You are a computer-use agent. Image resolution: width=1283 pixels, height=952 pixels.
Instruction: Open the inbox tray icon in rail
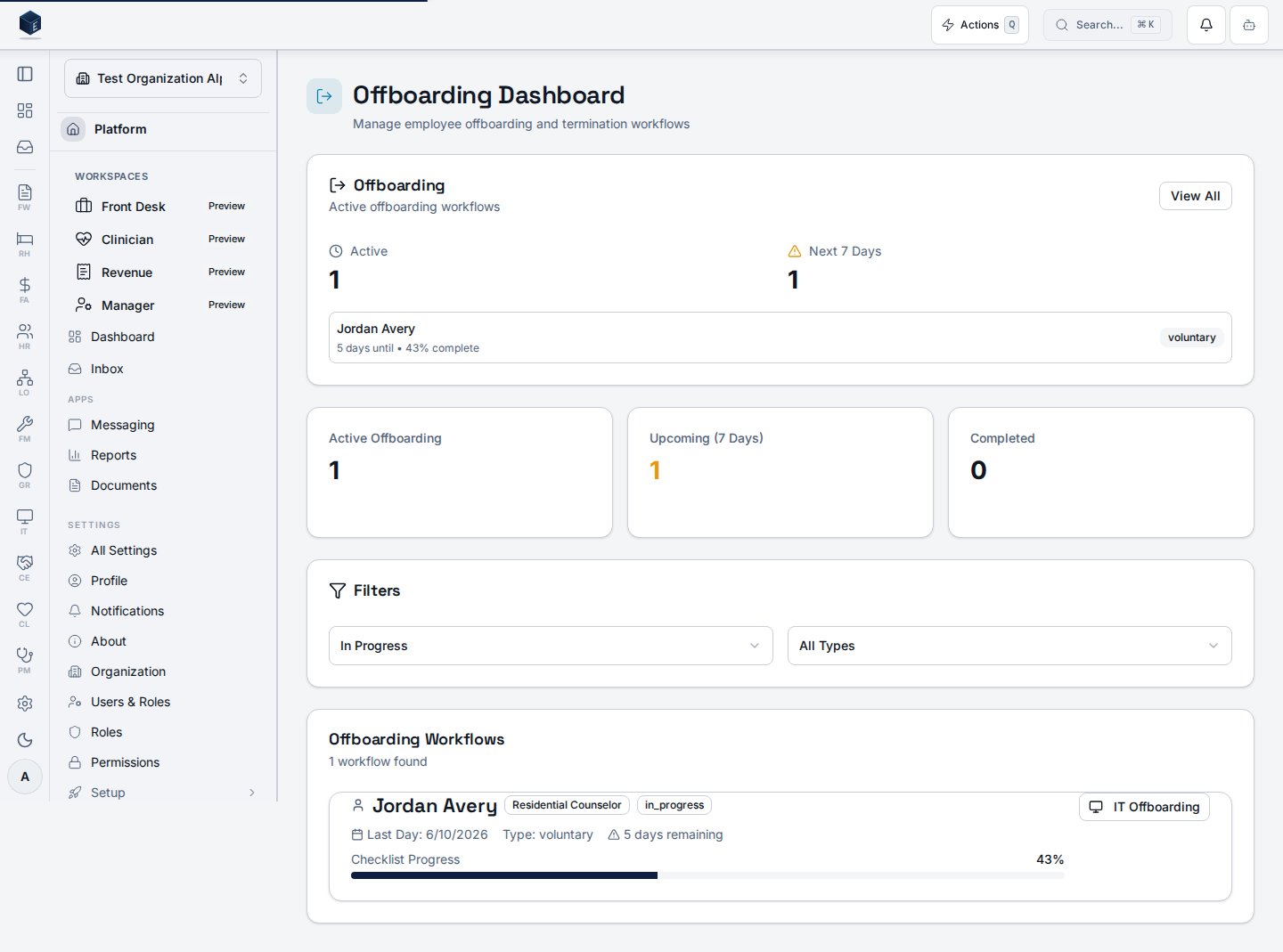[x=25, y=147]
